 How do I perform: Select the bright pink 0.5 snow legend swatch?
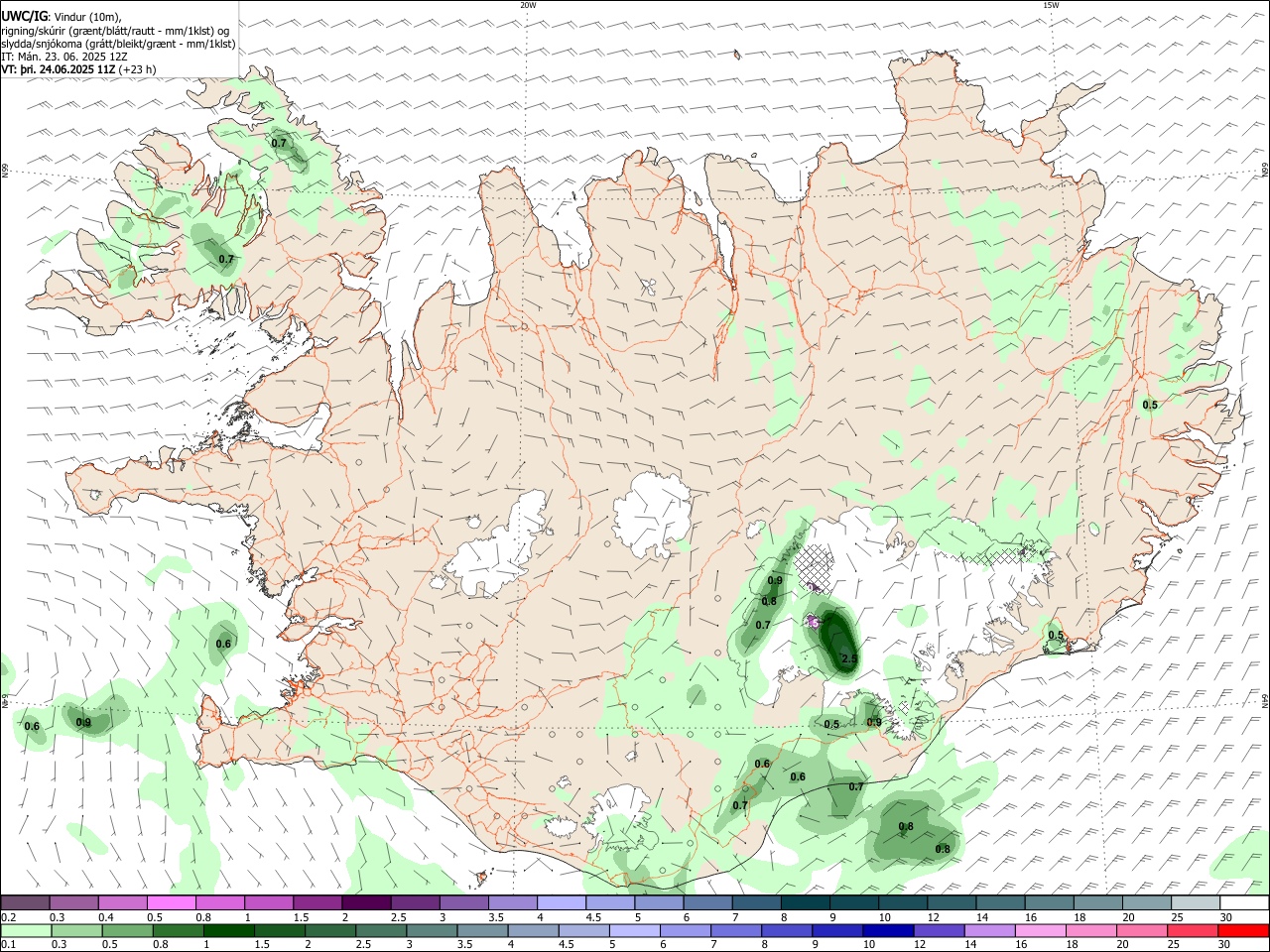171,902
